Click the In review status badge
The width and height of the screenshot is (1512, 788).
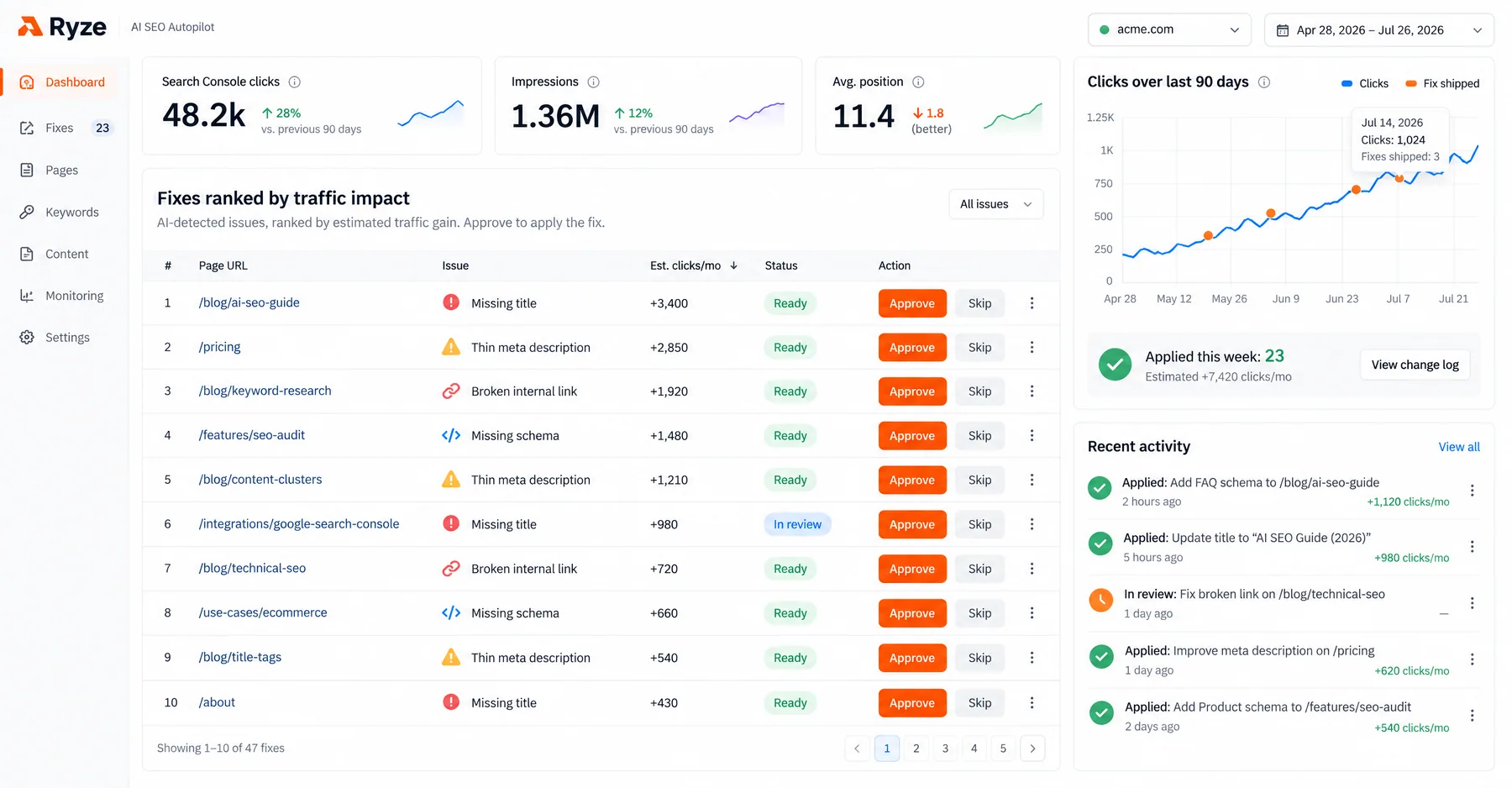tap(797, 524)
